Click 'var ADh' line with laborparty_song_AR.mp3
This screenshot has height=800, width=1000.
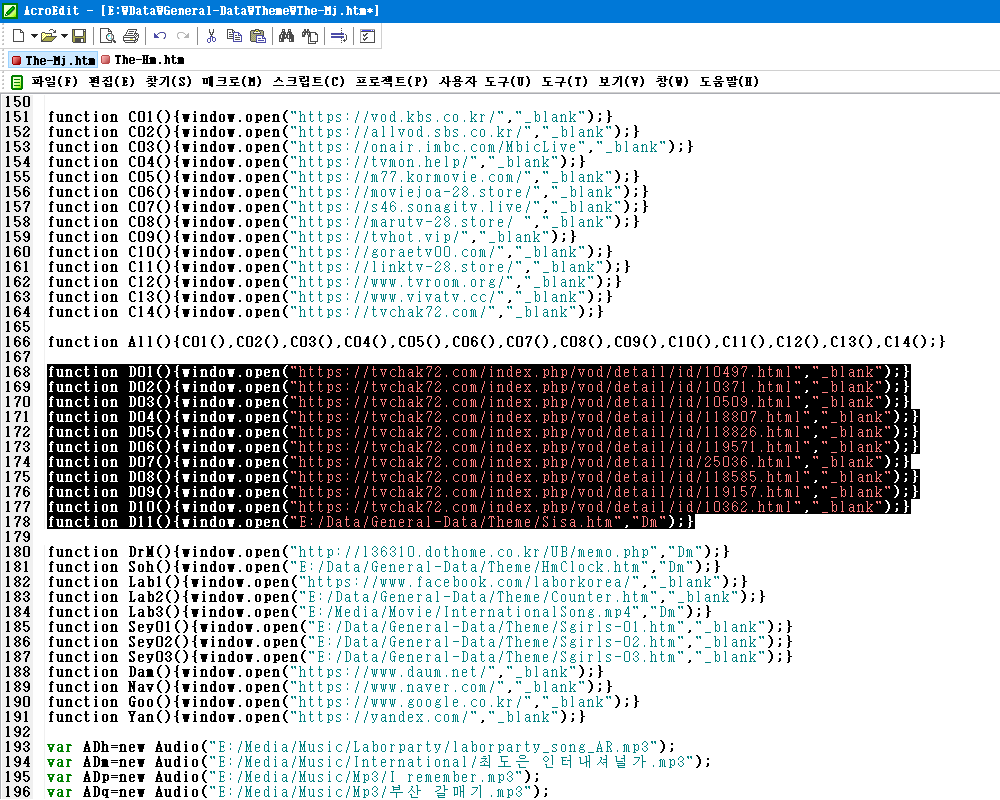361,747
